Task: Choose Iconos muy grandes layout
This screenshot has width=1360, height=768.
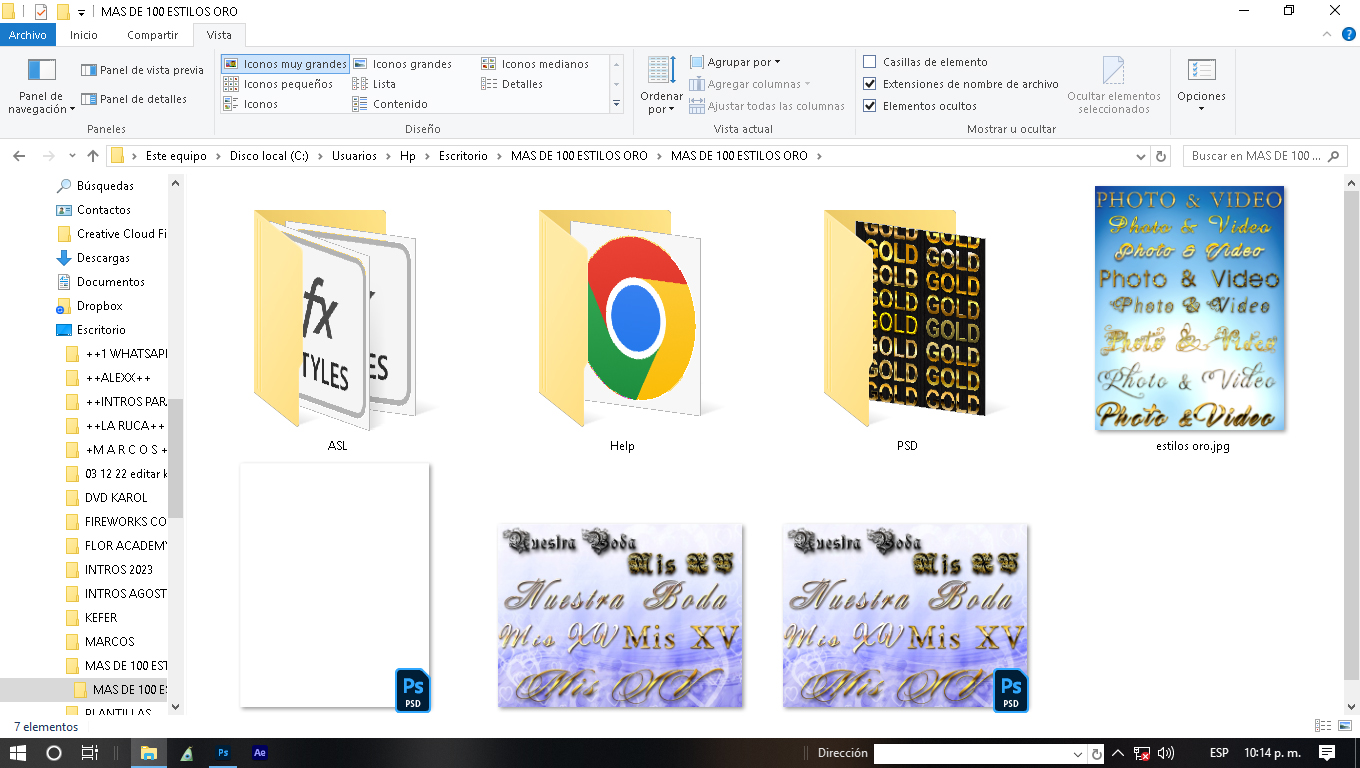Action: 285,64
